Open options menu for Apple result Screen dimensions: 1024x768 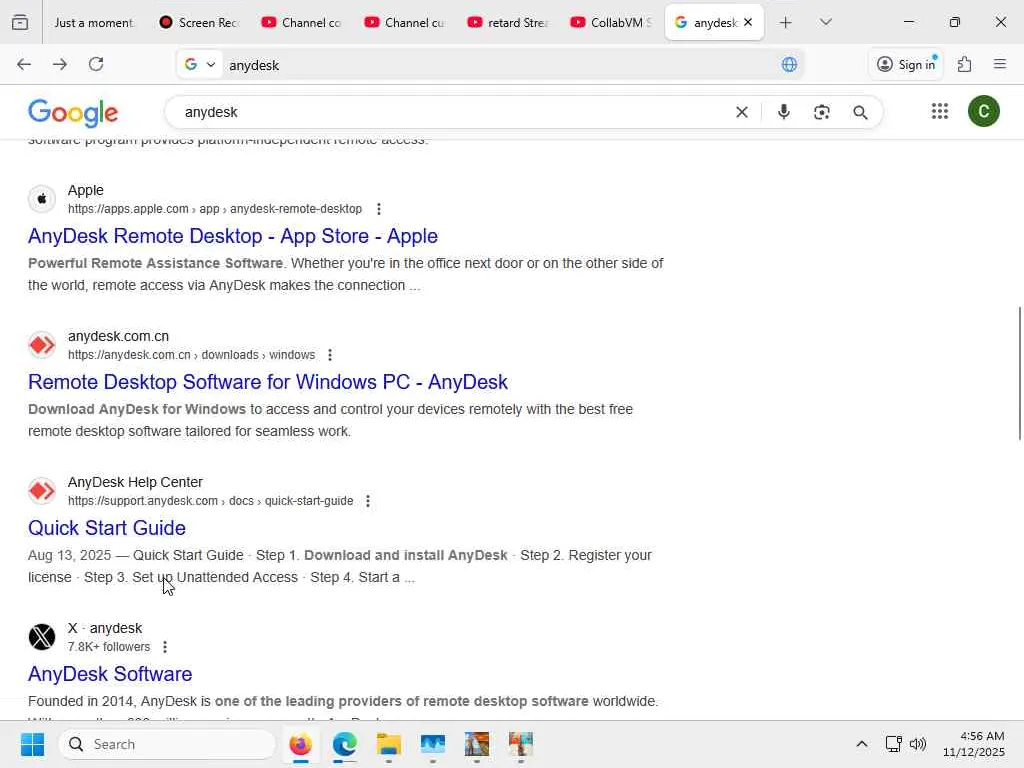379,209
